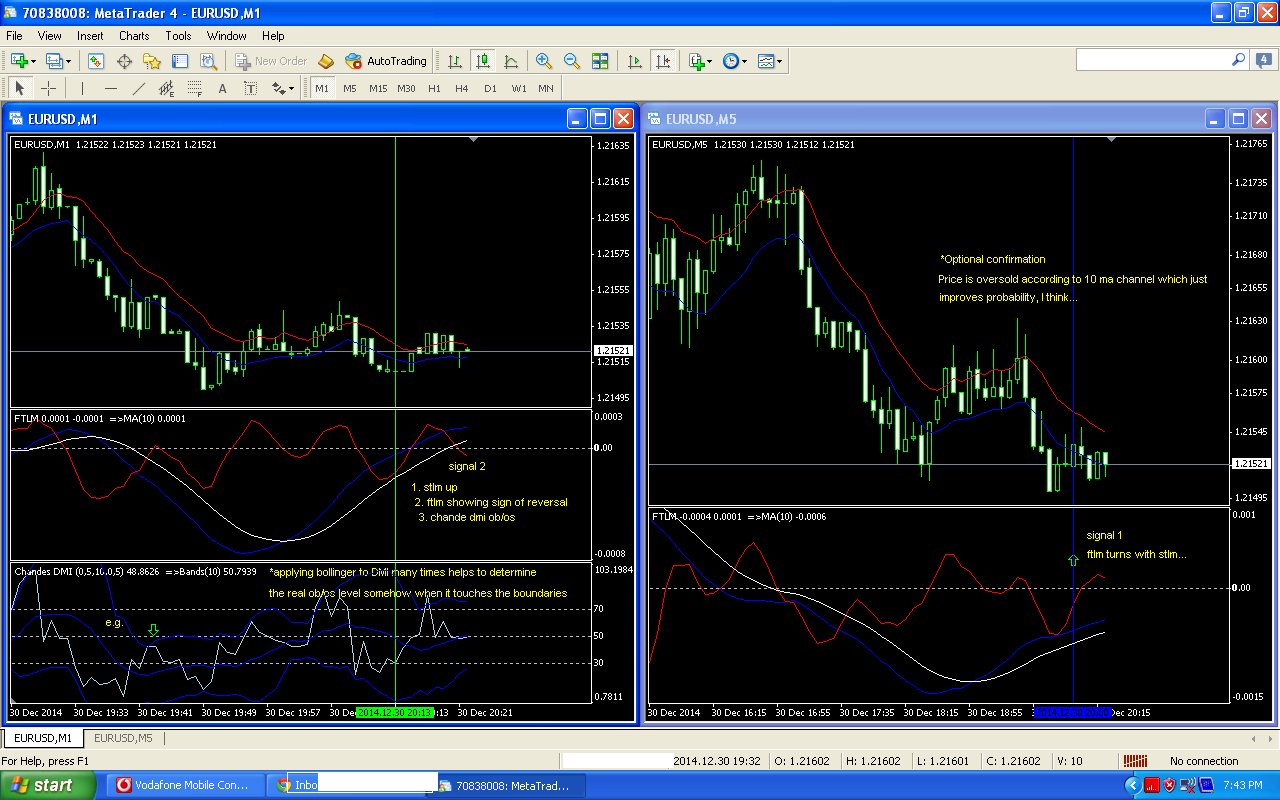Switch timeframe to M15

[x=378, y=88]
